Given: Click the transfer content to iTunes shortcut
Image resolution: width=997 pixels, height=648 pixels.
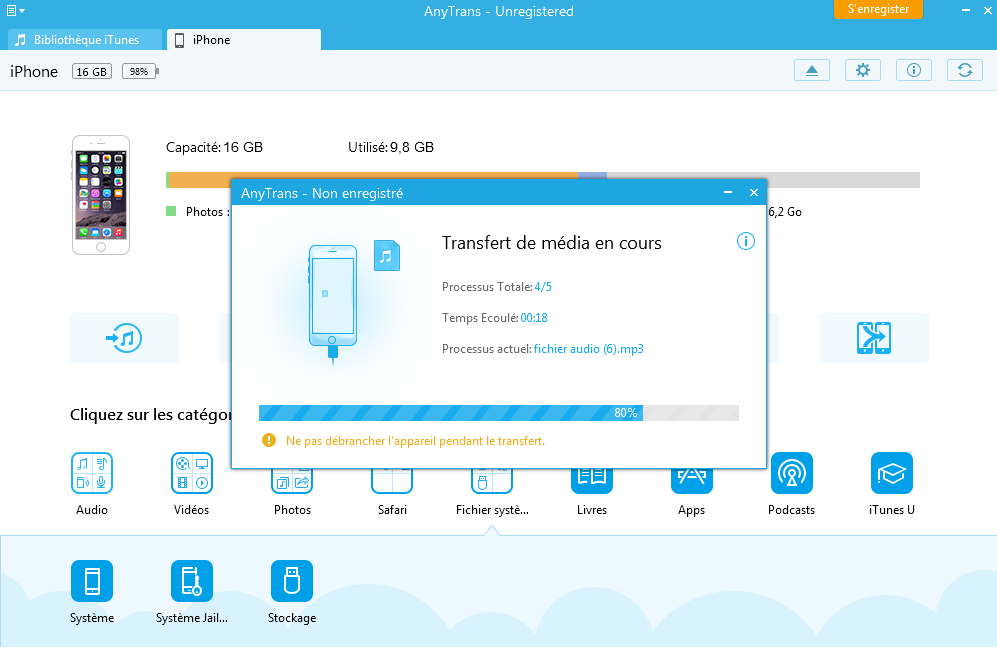Looking at the screenshot, I should pos(124,338).
